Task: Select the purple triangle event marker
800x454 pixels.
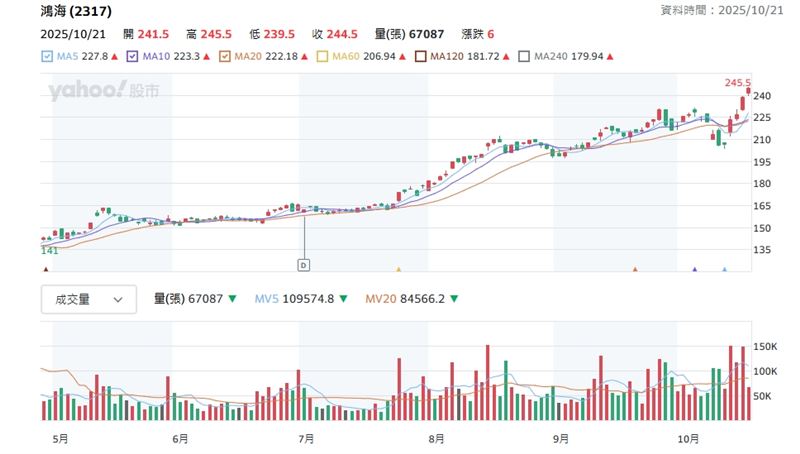Action: pyautogui.click(x=694, y=268)
